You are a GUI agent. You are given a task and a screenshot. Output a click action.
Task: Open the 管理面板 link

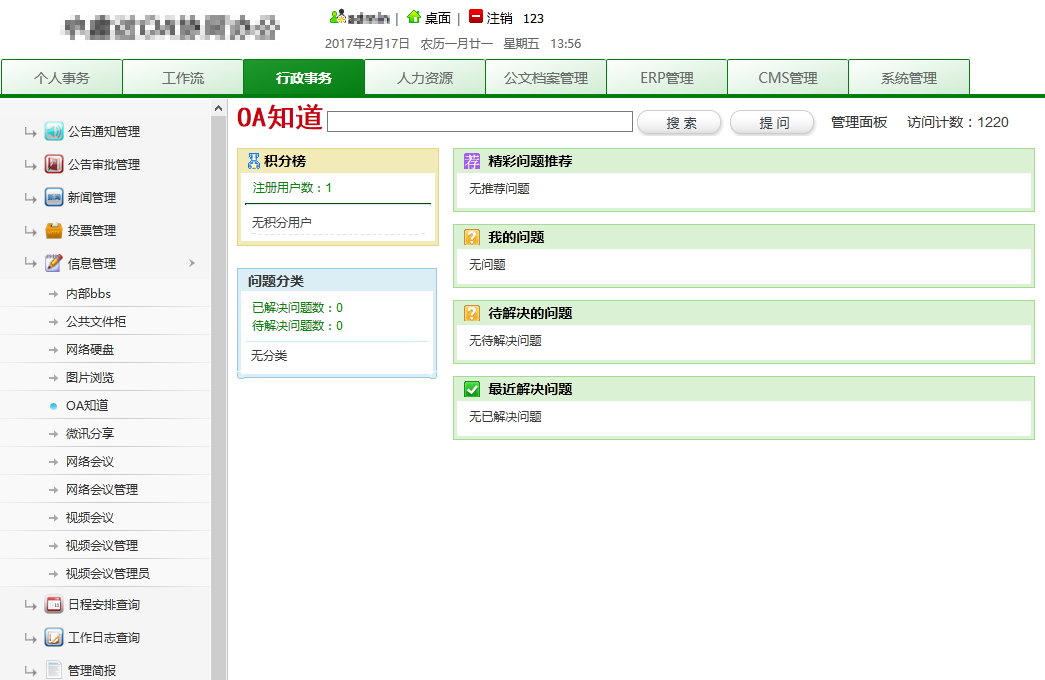[859, 122]
